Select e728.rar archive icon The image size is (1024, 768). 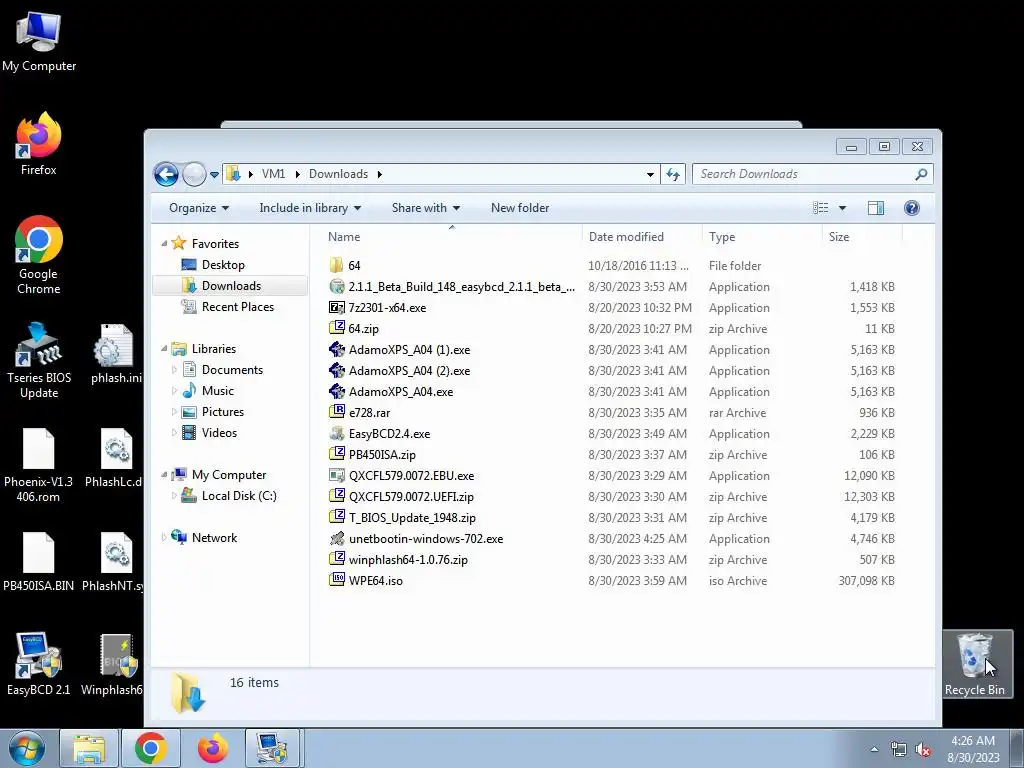[336, 412]
